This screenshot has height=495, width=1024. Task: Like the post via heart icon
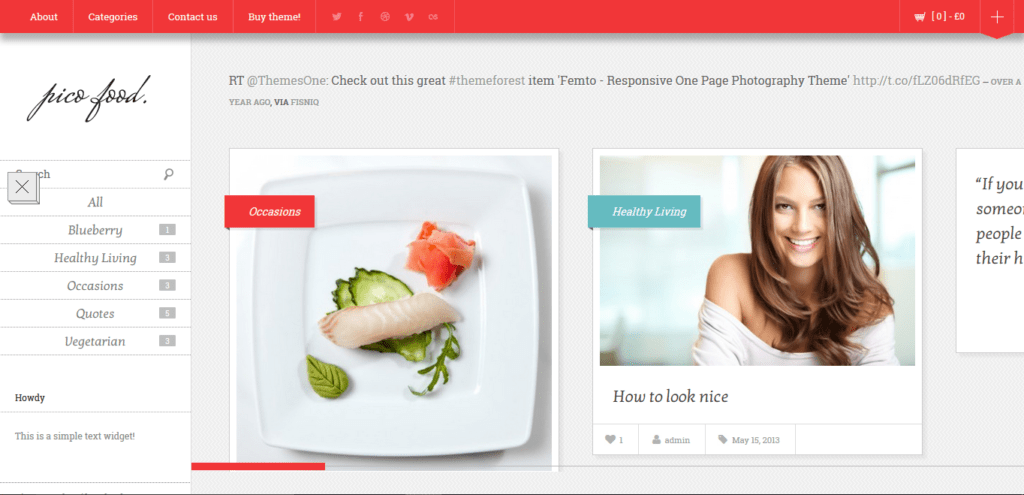[610, 439]
